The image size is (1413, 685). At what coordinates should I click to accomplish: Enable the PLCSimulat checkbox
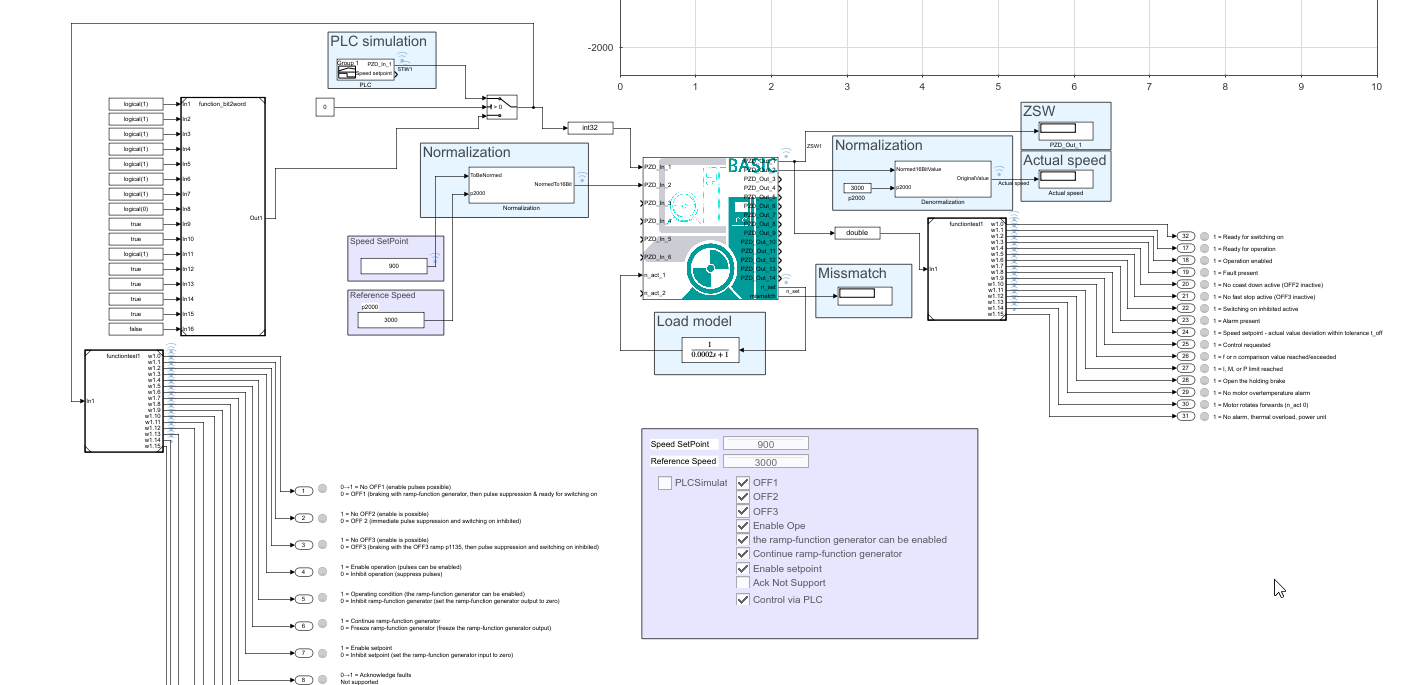[x=664, y=483]
